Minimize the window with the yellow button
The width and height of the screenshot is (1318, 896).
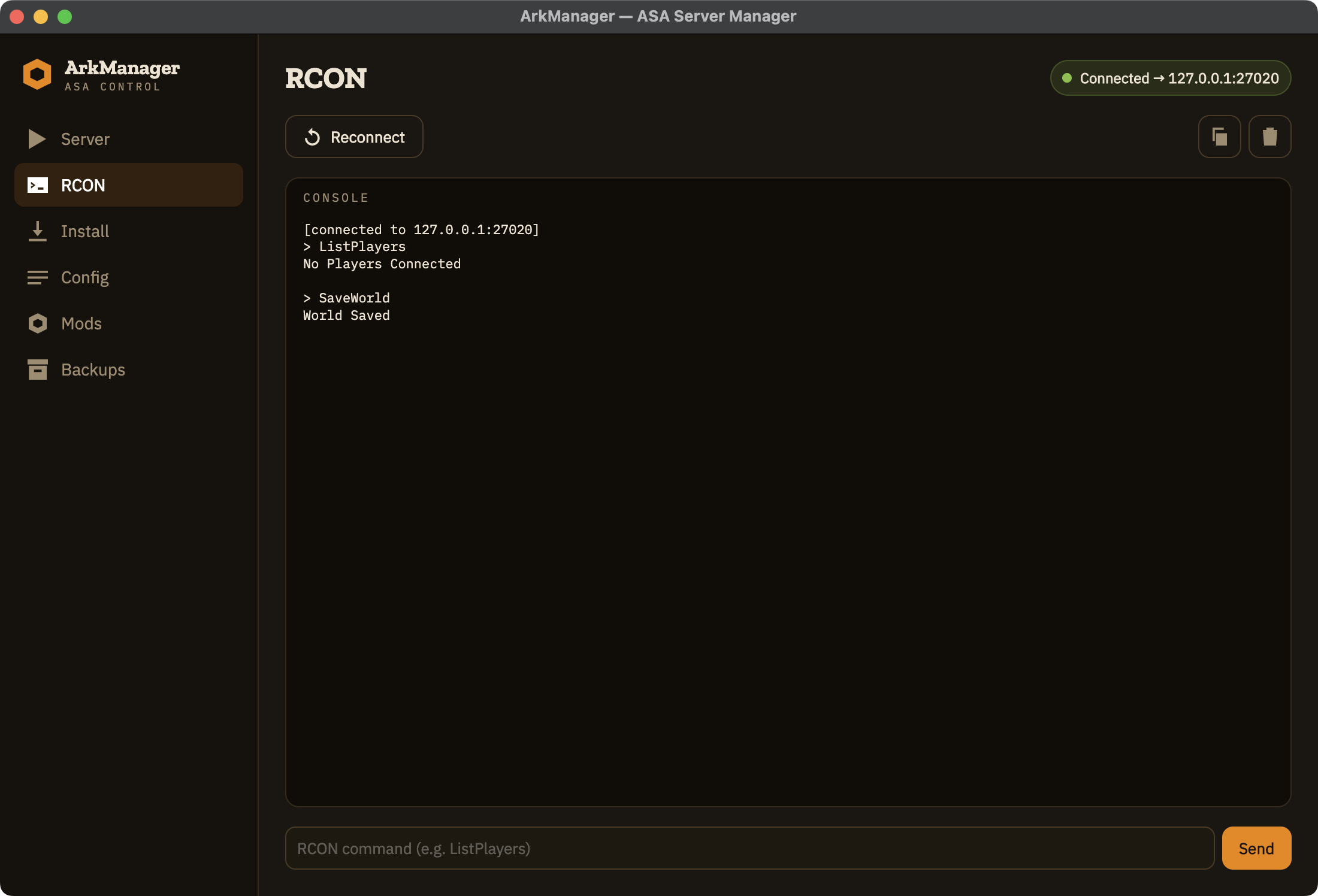(41, 17)
